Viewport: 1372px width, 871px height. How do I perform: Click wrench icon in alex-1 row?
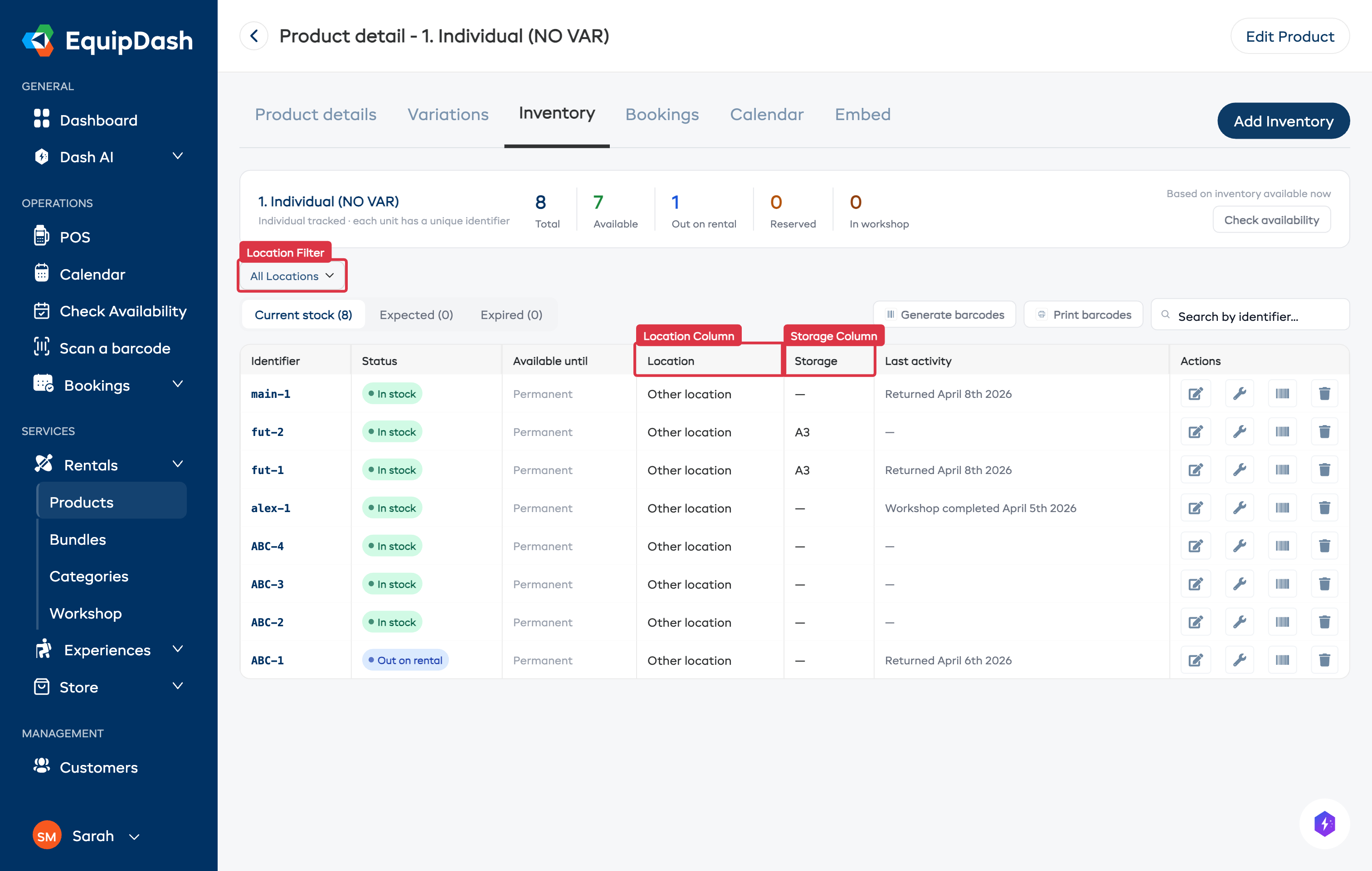pyautogui.click(x=1239, y=508)
